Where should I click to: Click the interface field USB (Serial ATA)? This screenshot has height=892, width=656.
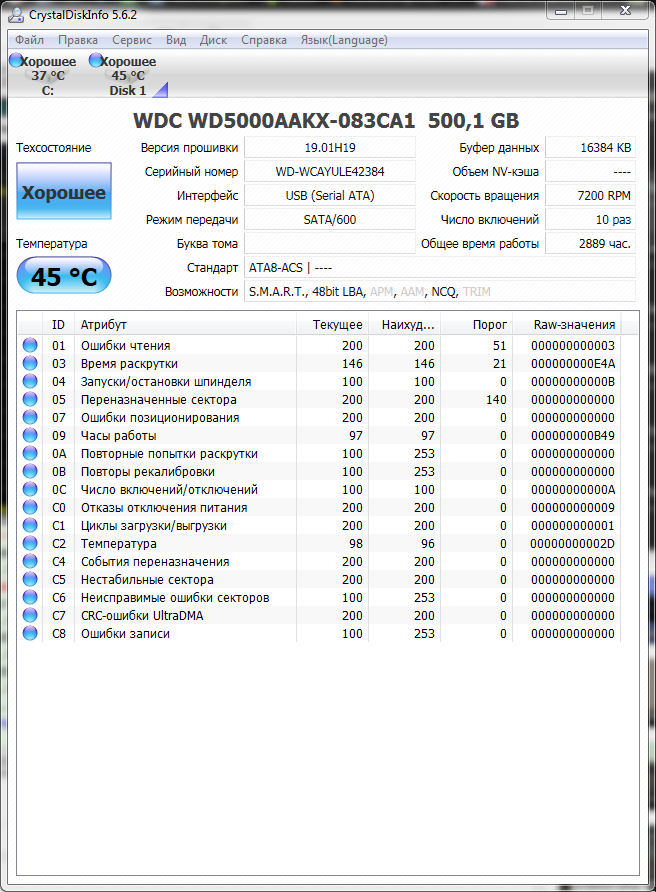[x=330, y=196]
